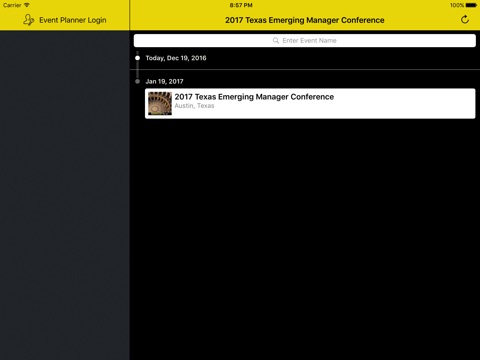The width and height of the screenshot is (480, 360).
Task: Click the Austin, Texas location text
Action: (194, 106)
